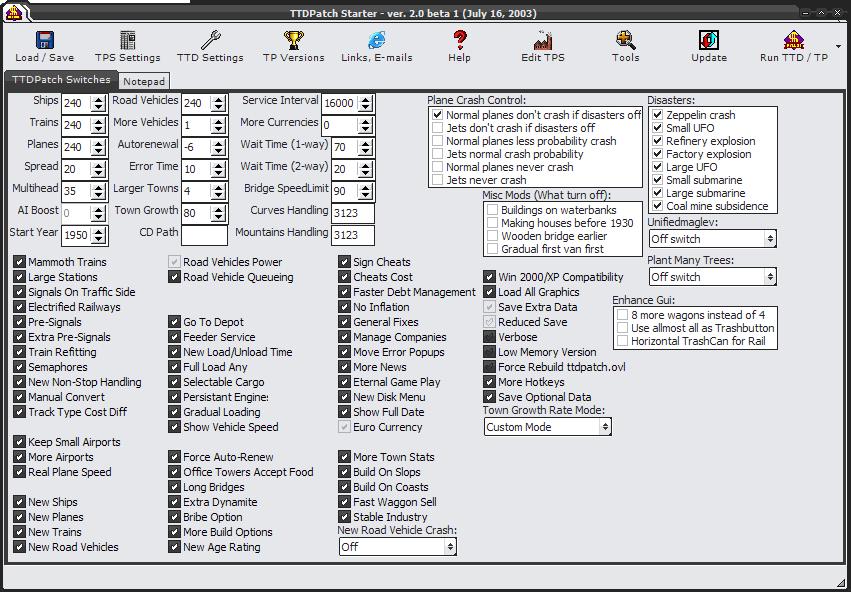The image size is (851, 592).
Task: Open the Unifiedmaglev dropdown
Action: point(713,239)
